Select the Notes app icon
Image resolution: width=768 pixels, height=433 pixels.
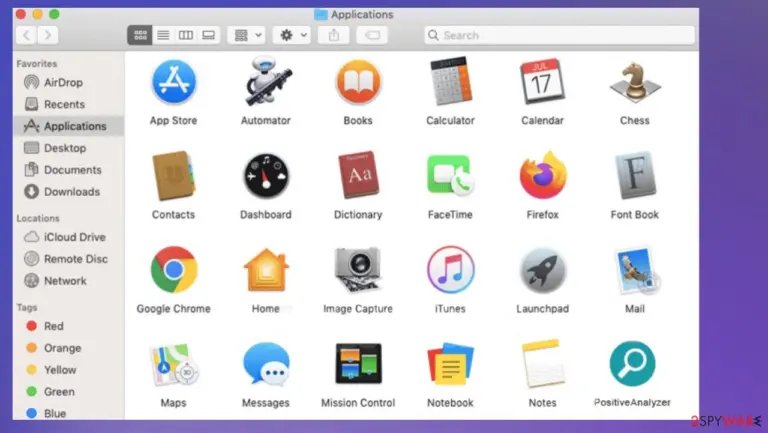pos(542,364)
